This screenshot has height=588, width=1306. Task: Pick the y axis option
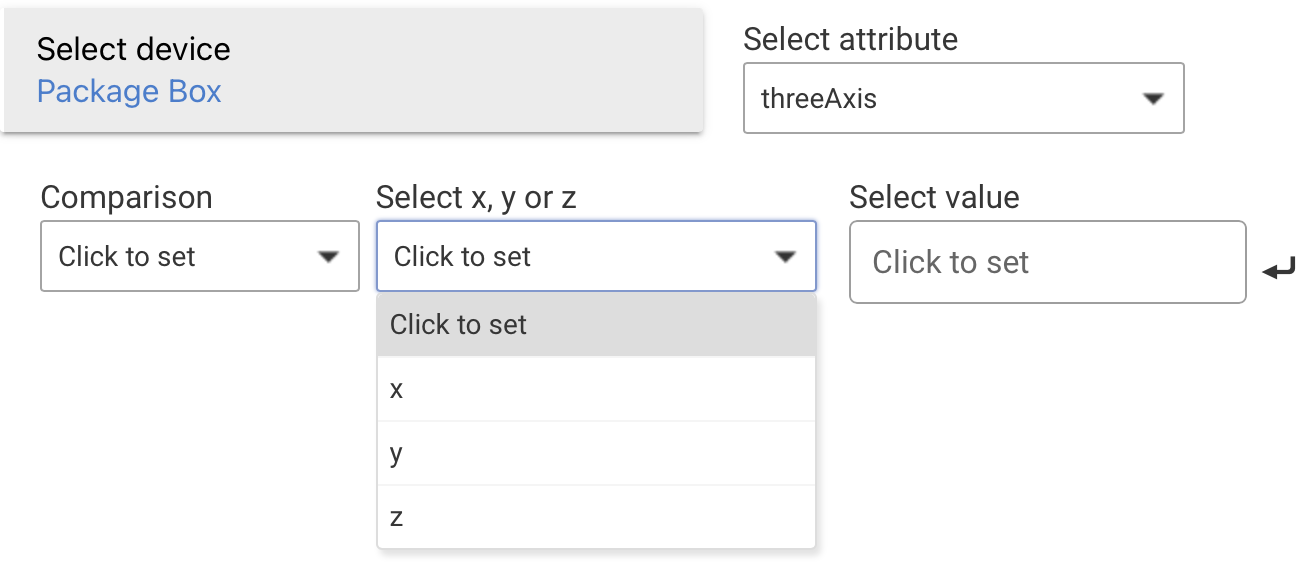(596, 453)
